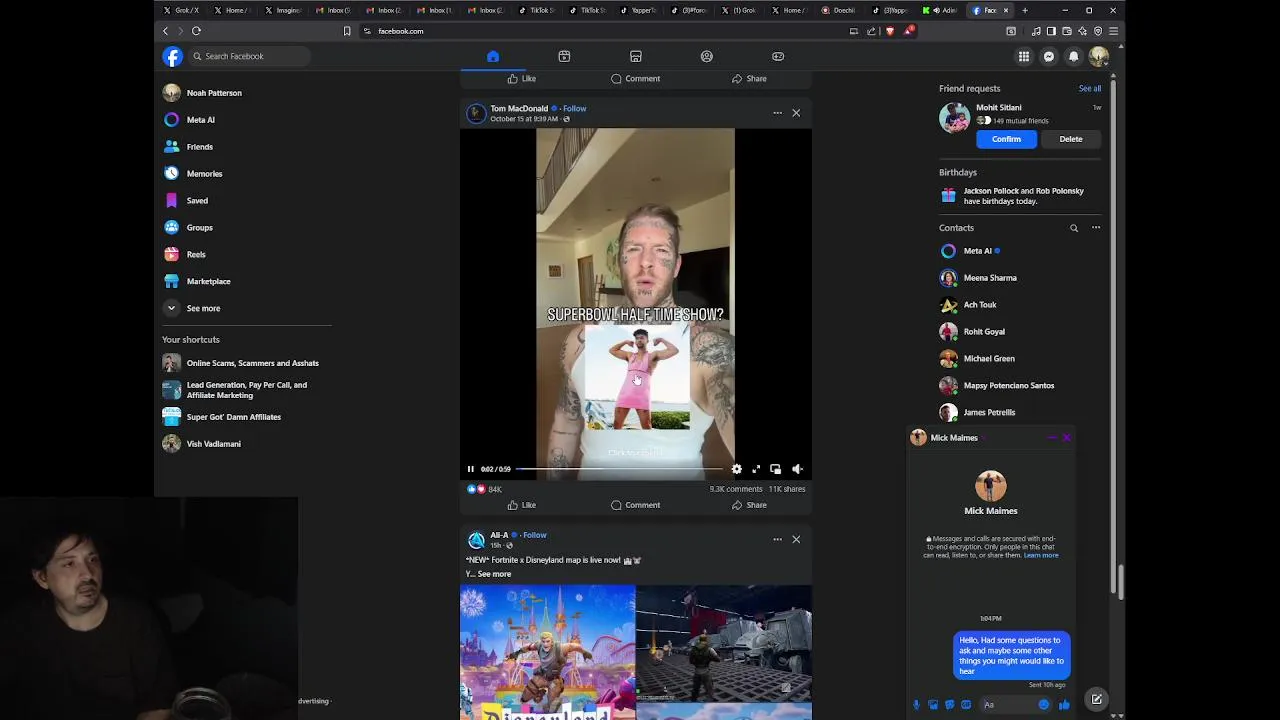Open the Marketplace tab in top navigation
This screenshot has width=1280, height=720.
[636, 56]
